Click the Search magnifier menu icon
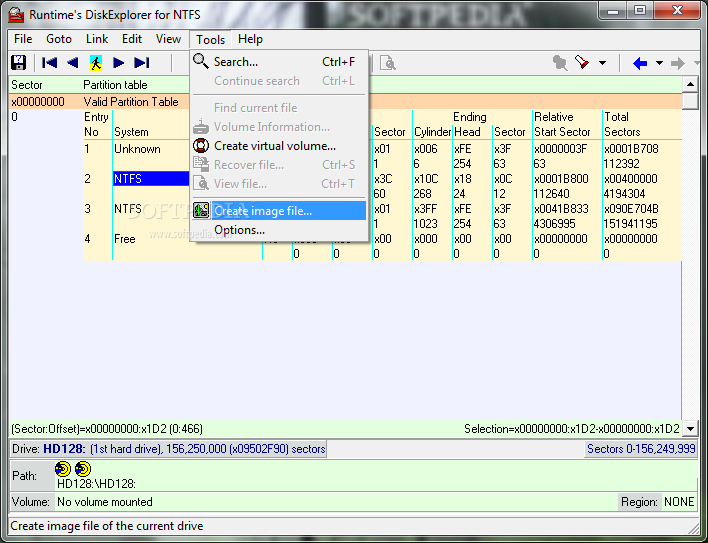Screen dimensions: 708x543 click(201, 61)
